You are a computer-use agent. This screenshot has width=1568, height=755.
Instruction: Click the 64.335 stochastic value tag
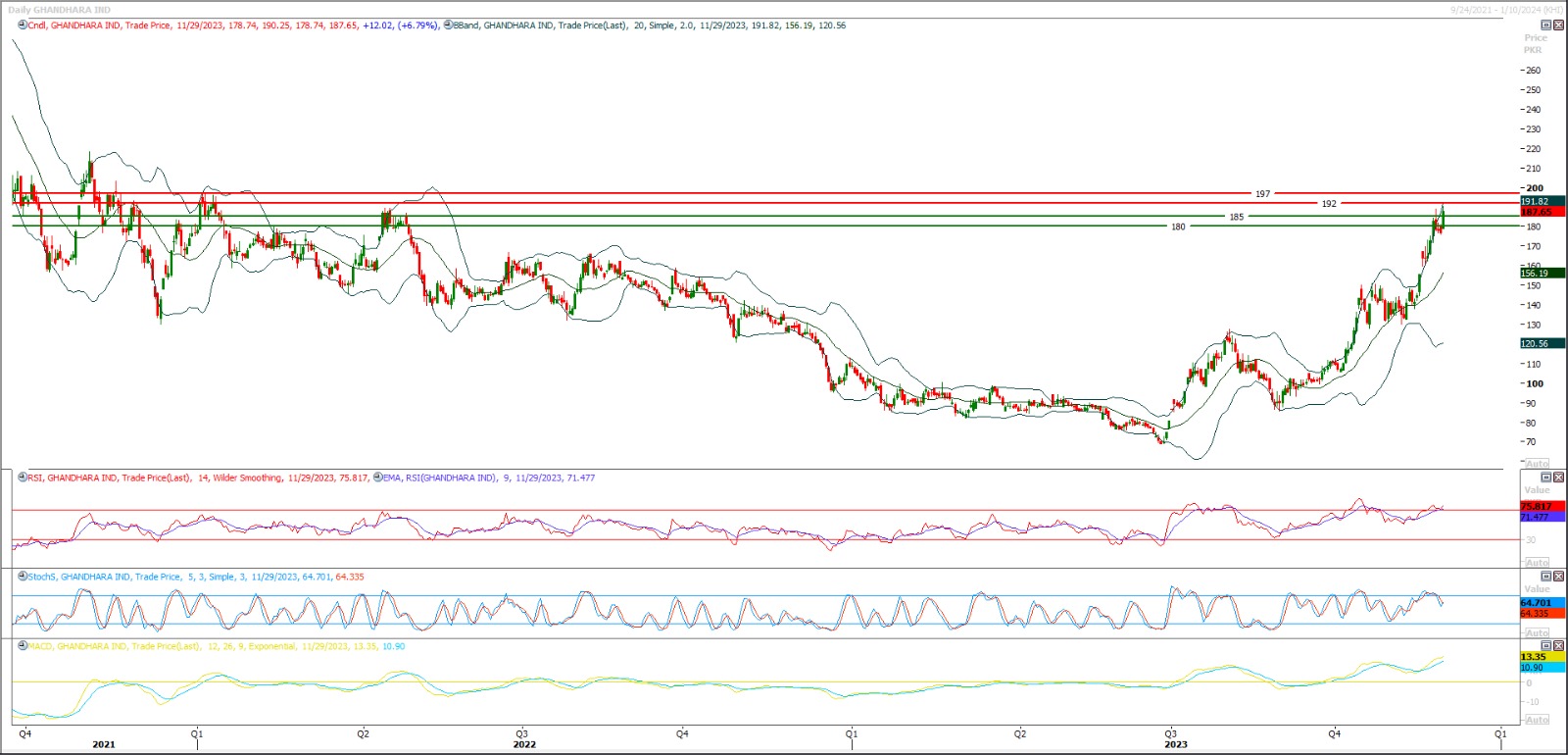click(x=1542, y=613)
